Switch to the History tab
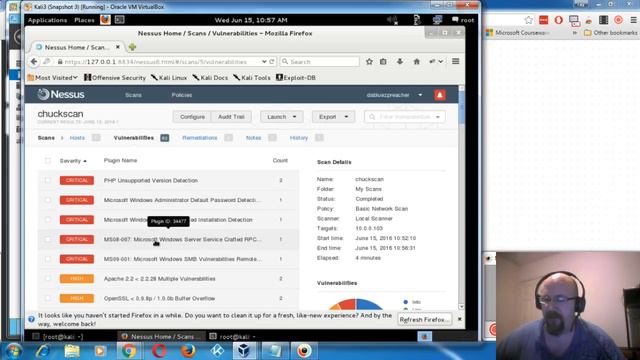This screenshot has height=360, width=640. (x=299, y=138)
